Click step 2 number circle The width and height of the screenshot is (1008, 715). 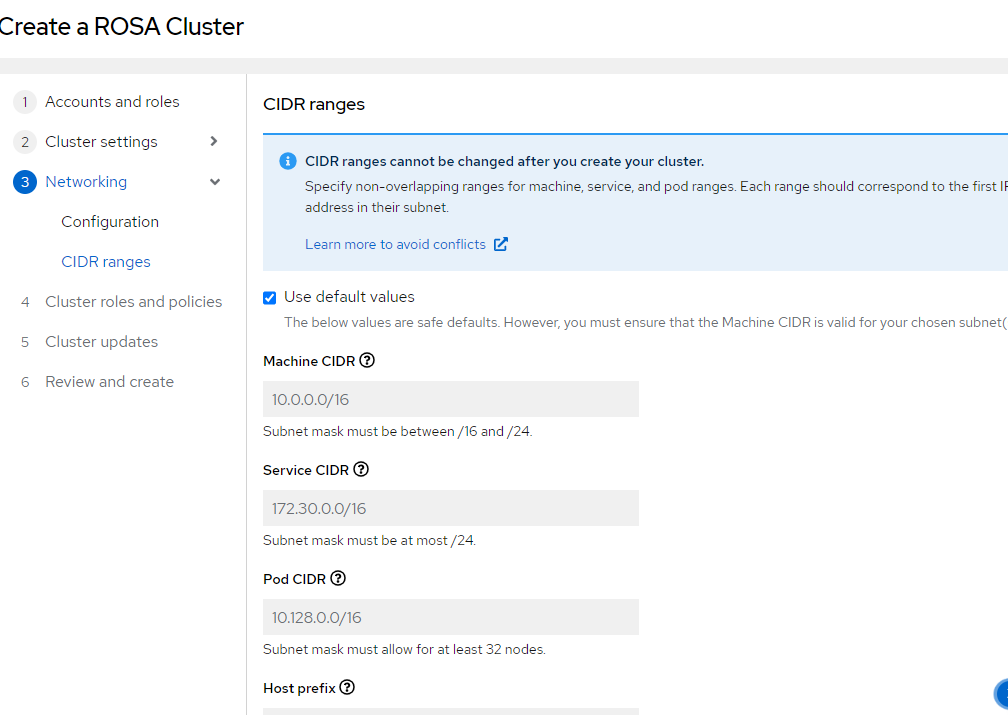[25, 141]
